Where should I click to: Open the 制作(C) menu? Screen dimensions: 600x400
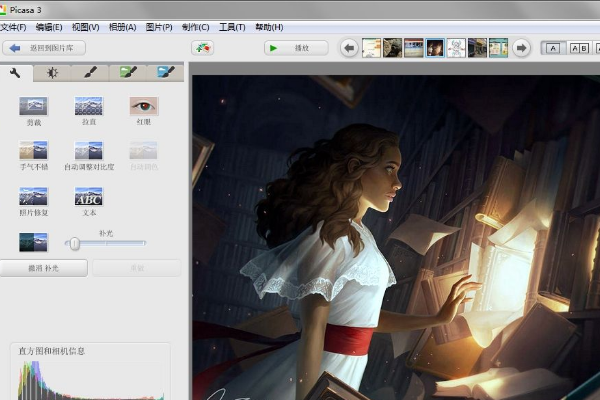click(196, 27)
